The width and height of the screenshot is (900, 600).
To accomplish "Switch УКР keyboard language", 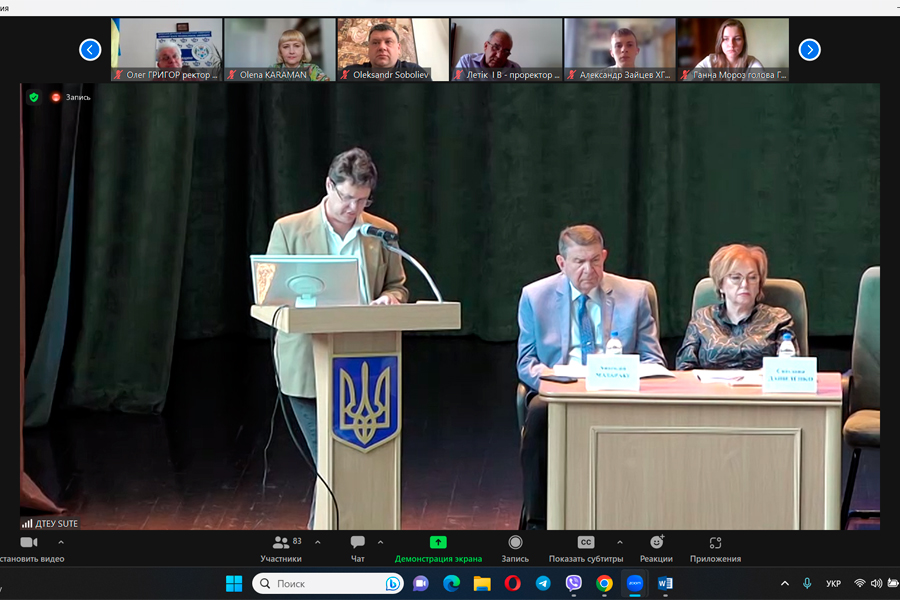I will 833,584.
